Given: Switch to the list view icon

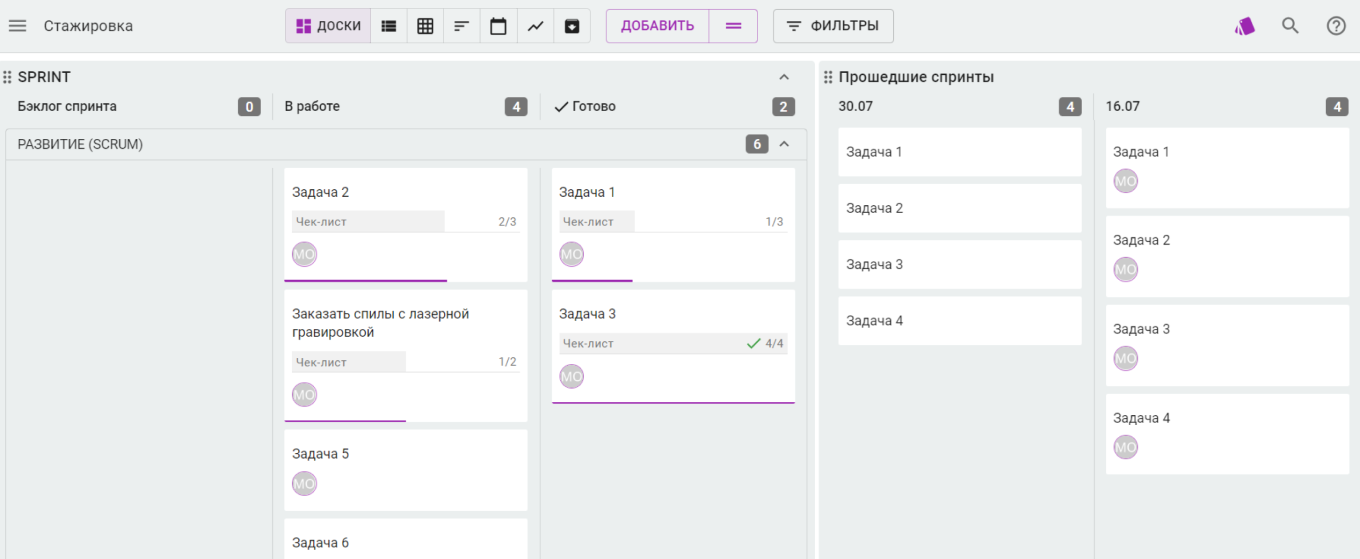Looking at the screenshot, I should 389,26.
